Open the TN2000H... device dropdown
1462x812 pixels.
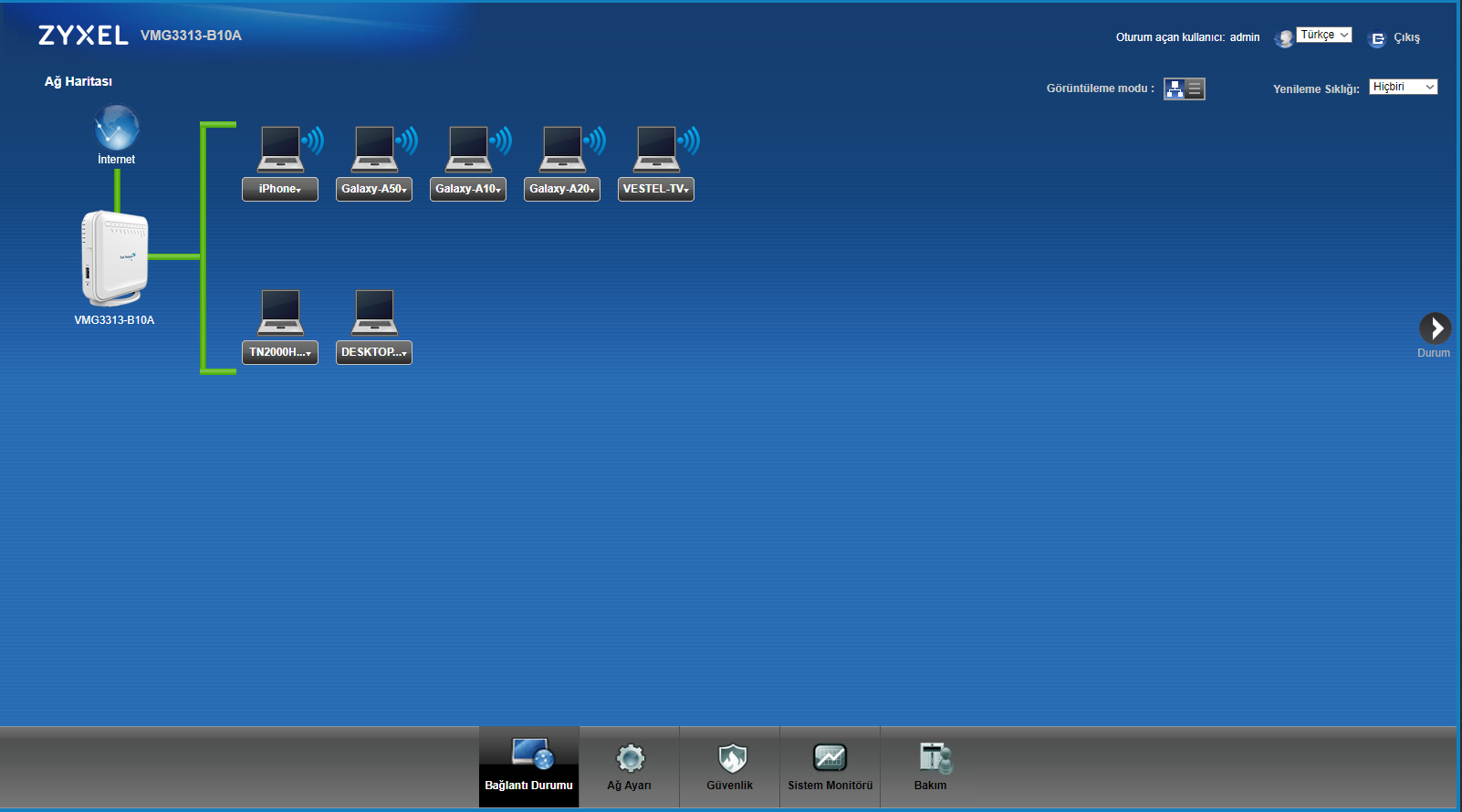click(x=280, y=352)
